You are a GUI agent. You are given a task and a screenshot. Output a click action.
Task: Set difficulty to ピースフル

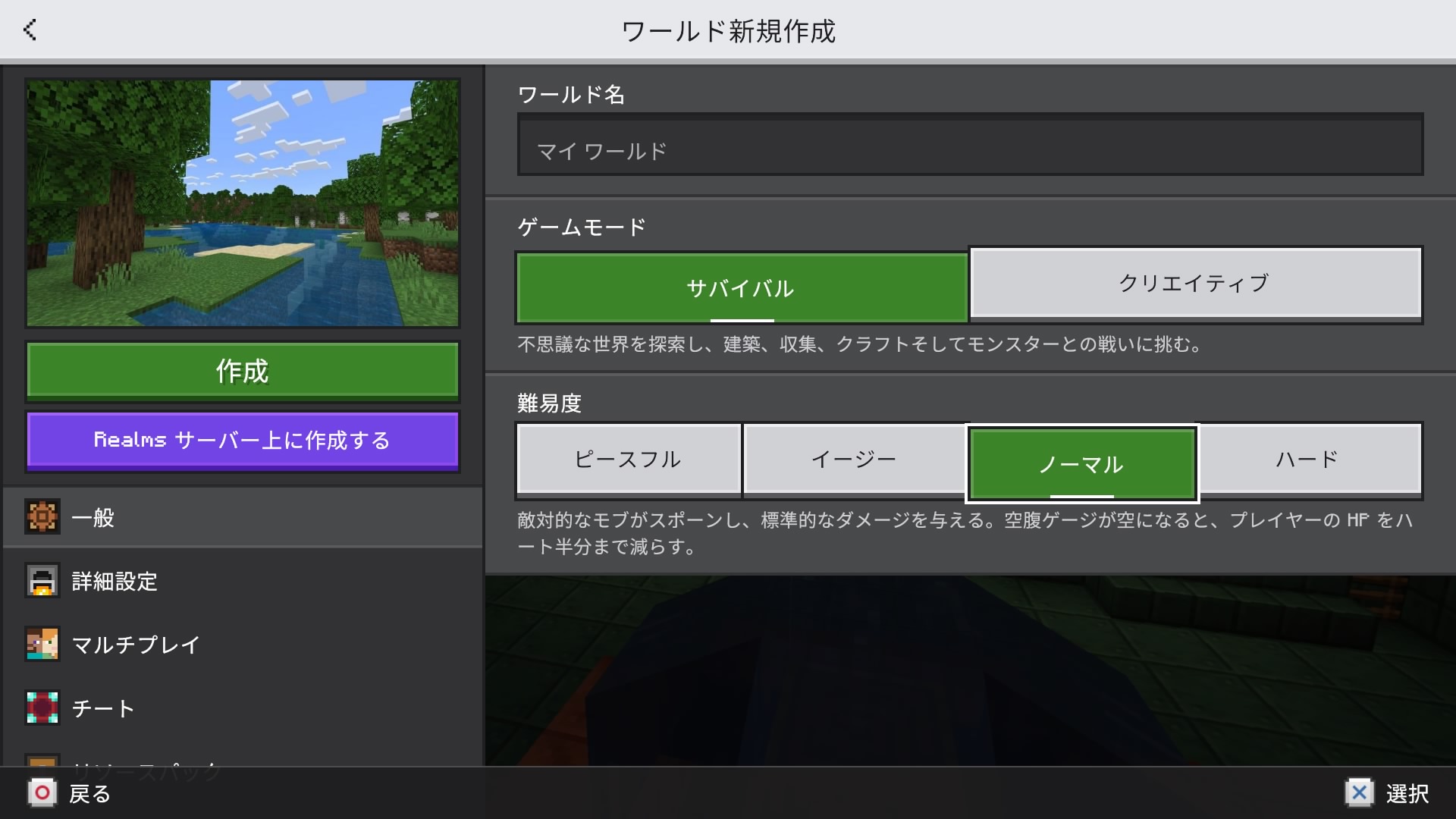[629, 460]
